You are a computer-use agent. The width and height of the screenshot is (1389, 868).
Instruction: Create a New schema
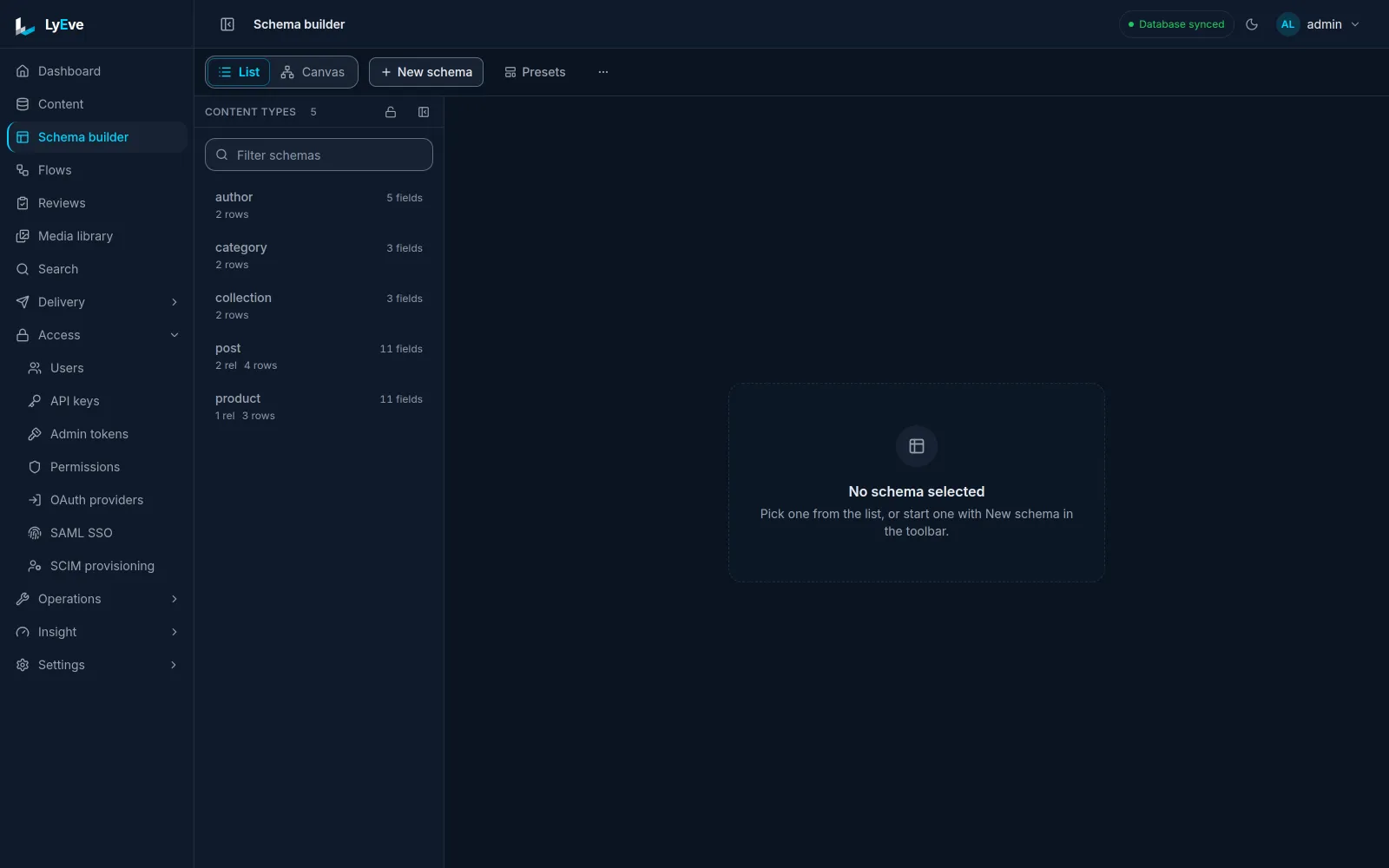426,72
